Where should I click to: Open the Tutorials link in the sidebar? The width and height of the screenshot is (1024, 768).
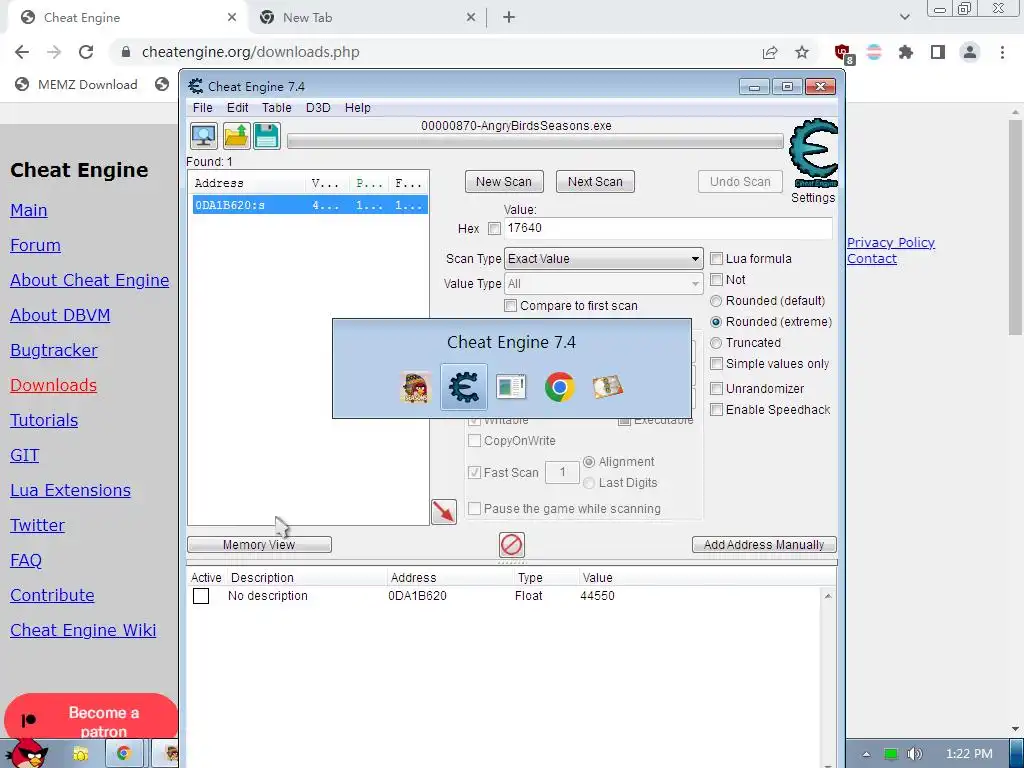coord(44,420)
